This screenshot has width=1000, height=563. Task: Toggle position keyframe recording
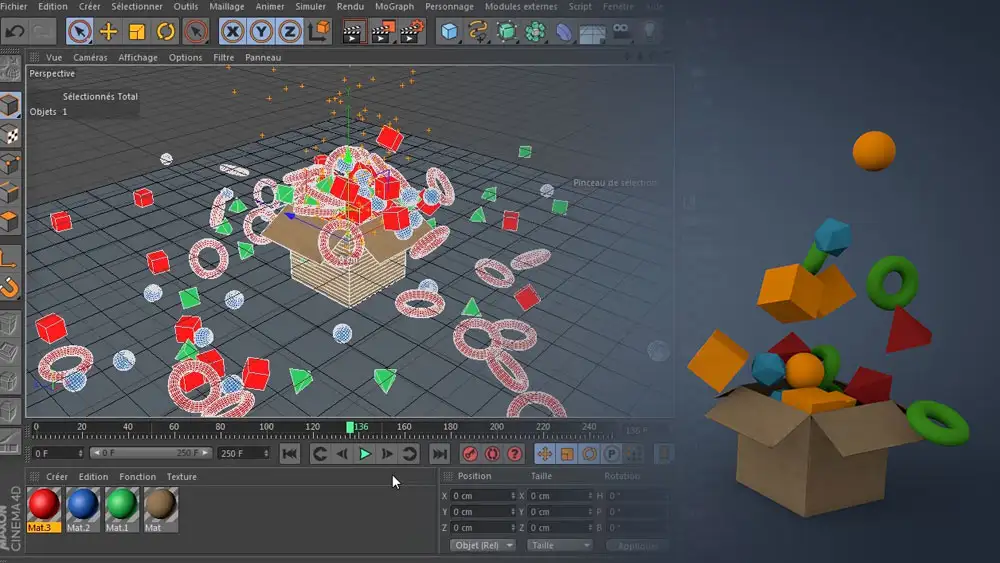[x=544, y=454]
